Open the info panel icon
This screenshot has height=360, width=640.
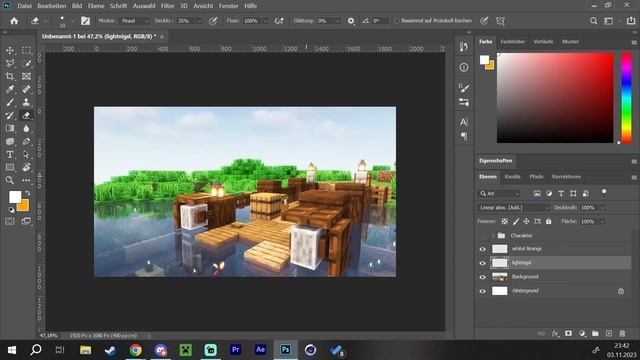point(464,67)
